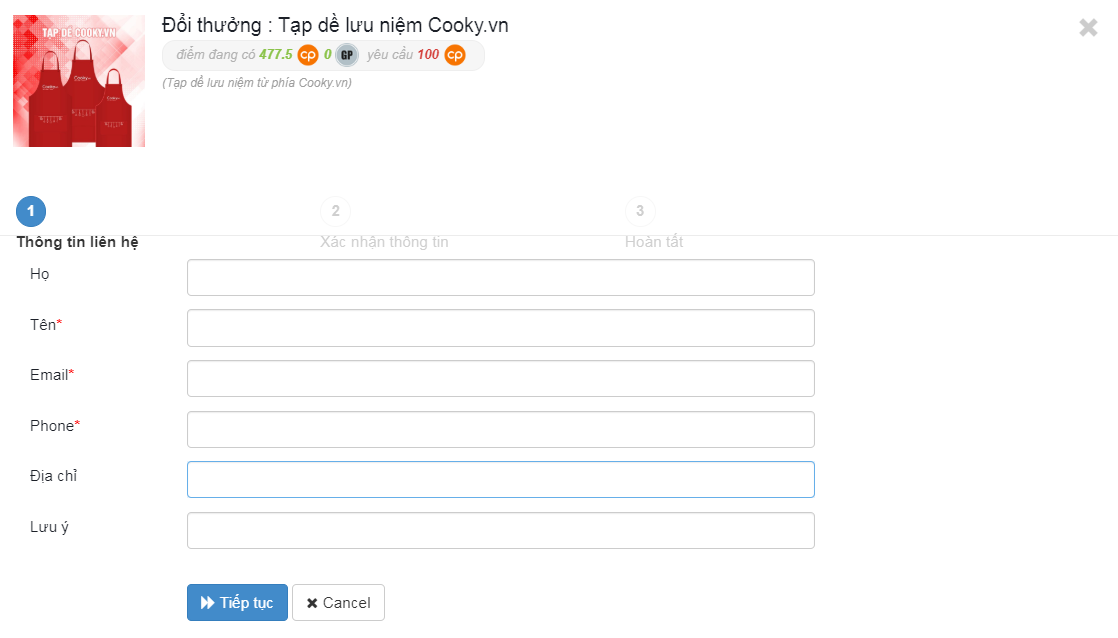Click into the Email text box
This screenshot has width=1118, height=638.
click(x=501, y=379)
